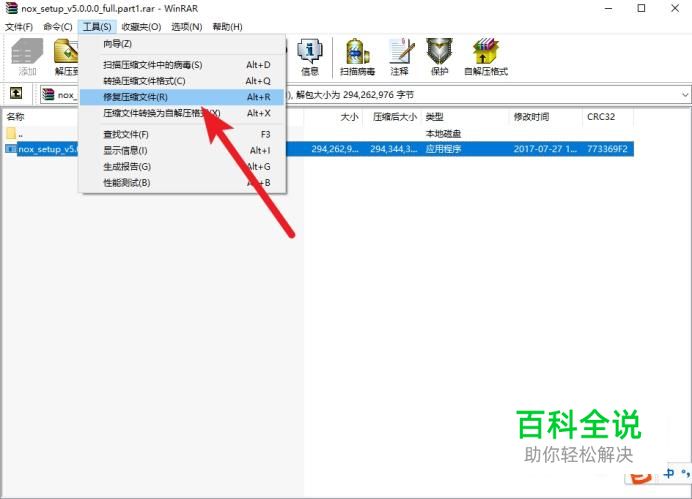Open the 收藏夹(O) menu
The width and height of the screenshot is (692, 499).
click(x=141, y=27)
